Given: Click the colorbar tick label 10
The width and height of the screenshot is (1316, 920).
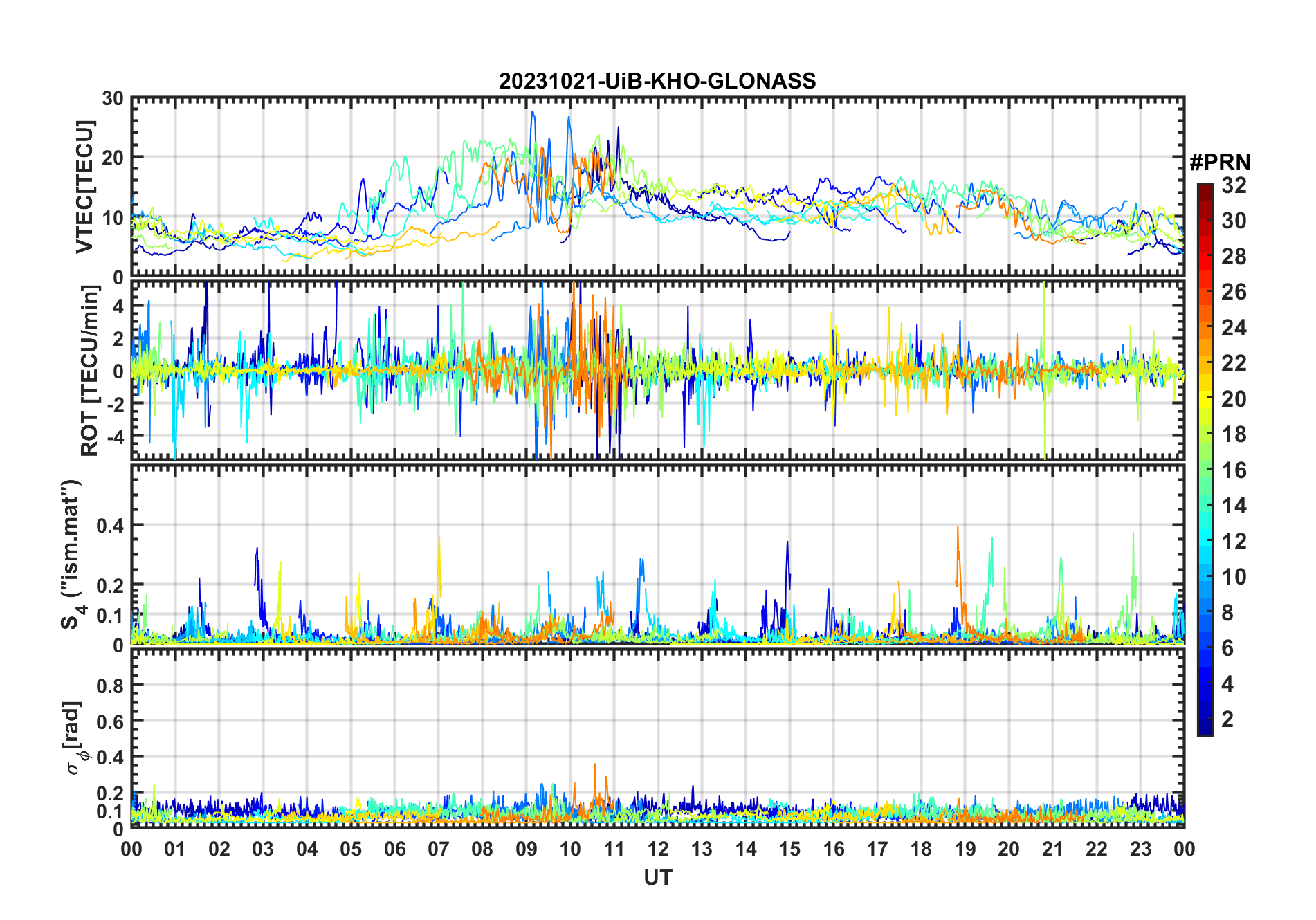Looking at the screenshot, I should tap(1234, 577).
